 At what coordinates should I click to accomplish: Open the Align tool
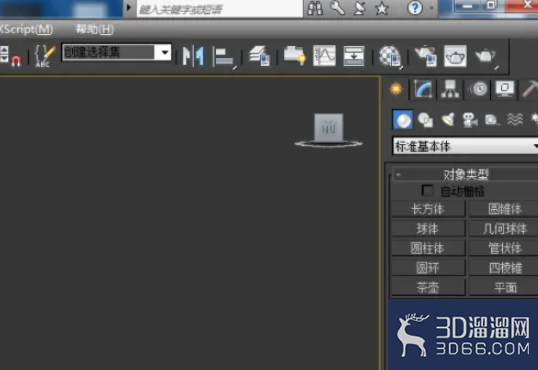224,56
